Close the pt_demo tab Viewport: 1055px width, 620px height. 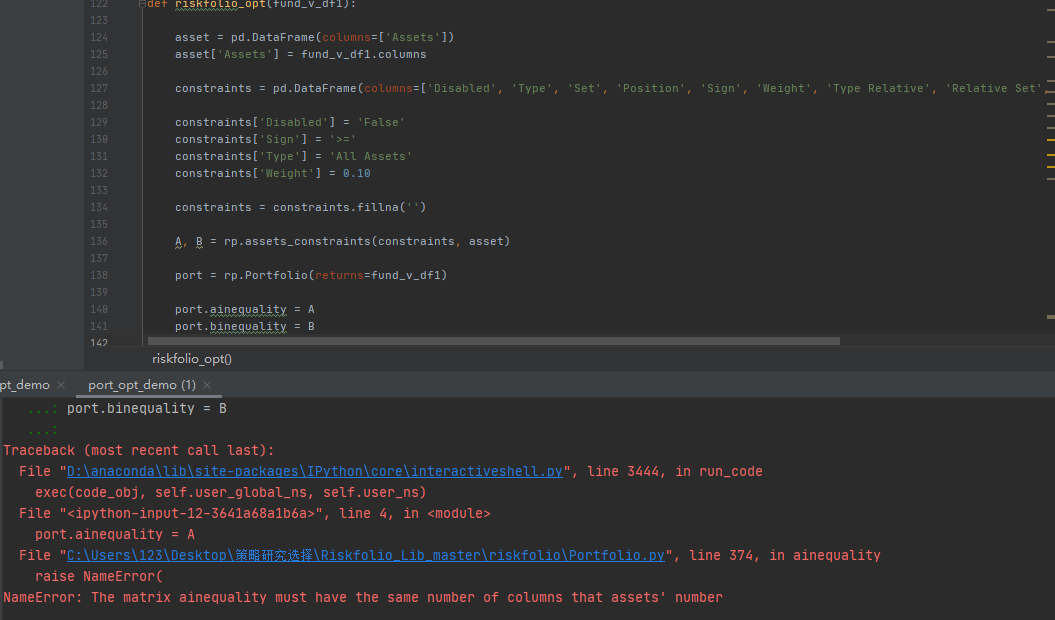coord(61,384)
